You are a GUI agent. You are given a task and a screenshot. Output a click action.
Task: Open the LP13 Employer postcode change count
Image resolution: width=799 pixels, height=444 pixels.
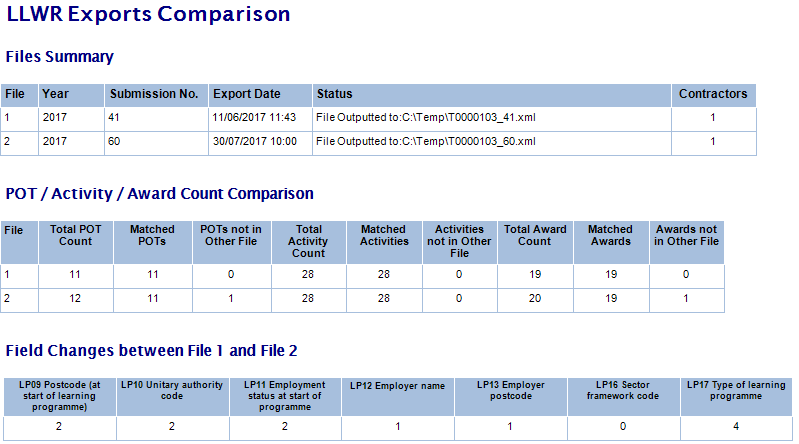click(x=510, y=427)
